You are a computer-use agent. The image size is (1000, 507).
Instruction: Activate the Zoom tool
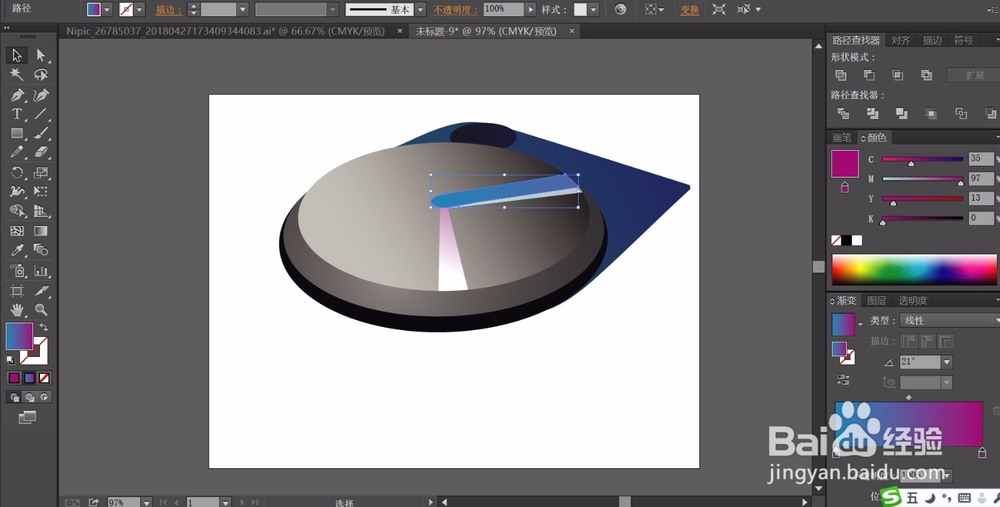(x=41, y=310)
